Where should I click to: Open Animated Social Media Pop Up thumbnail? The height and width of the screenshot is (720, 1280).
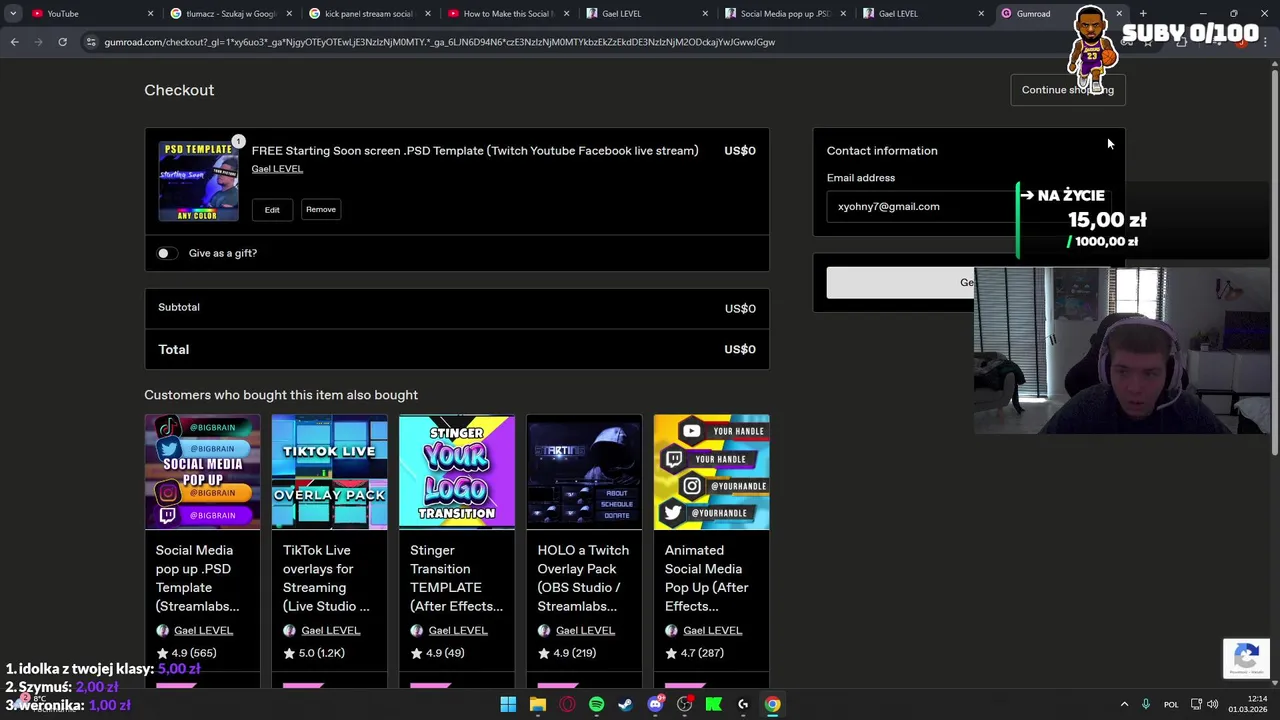click(711, 472)
